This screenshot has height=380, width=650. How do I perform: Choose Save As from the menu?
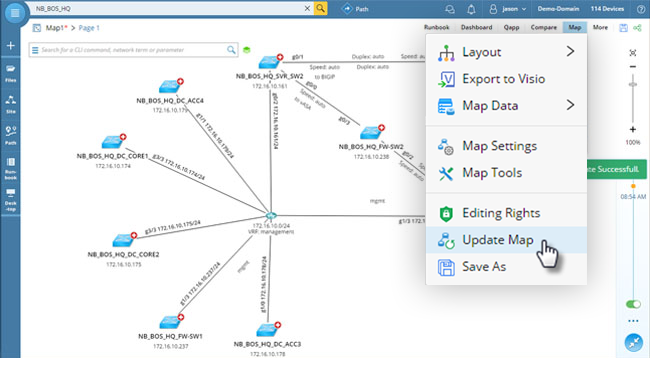tap(506, 267)
